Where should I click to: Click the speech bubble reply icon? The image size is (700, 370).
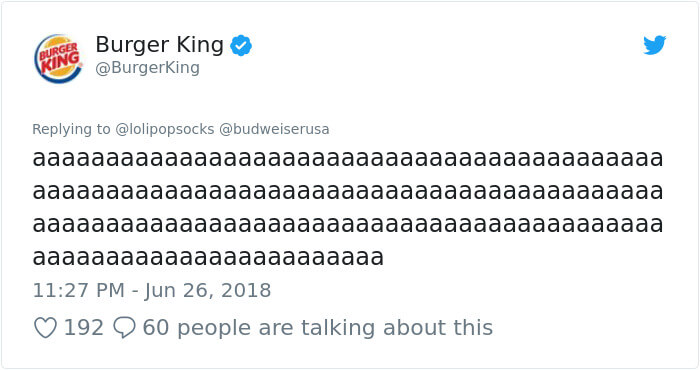click(x=124, y=328)
